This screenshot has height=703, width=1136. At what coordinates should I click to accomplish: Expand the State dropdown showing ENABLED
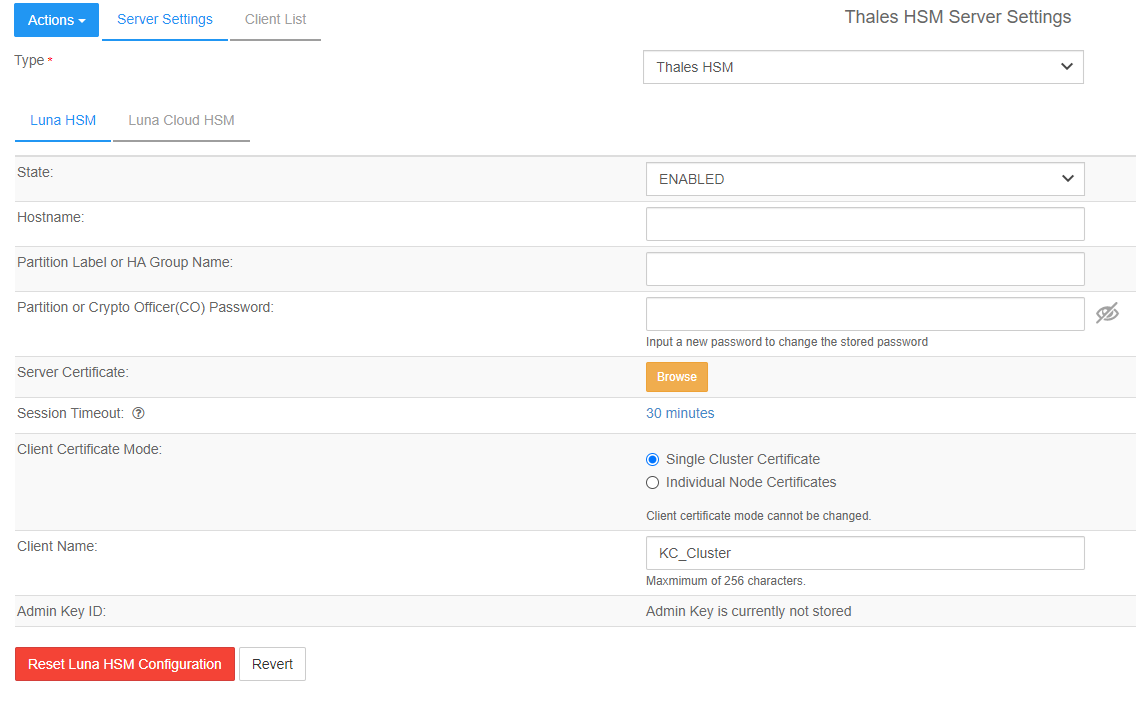865,179
